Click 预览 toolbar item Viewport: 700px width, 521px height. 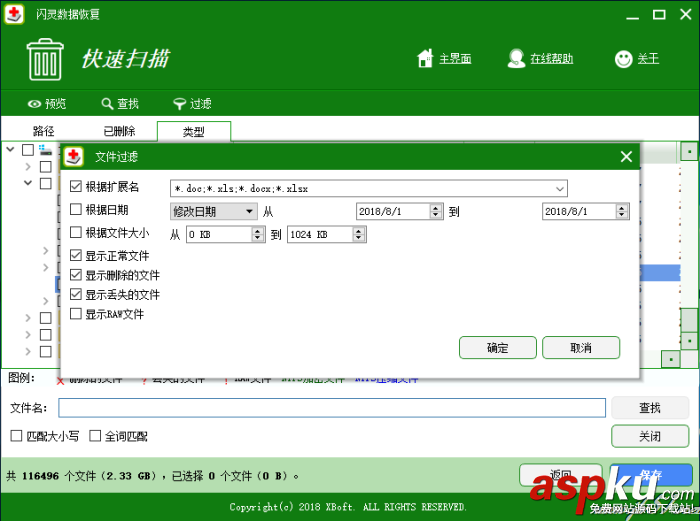pos(47,104)
